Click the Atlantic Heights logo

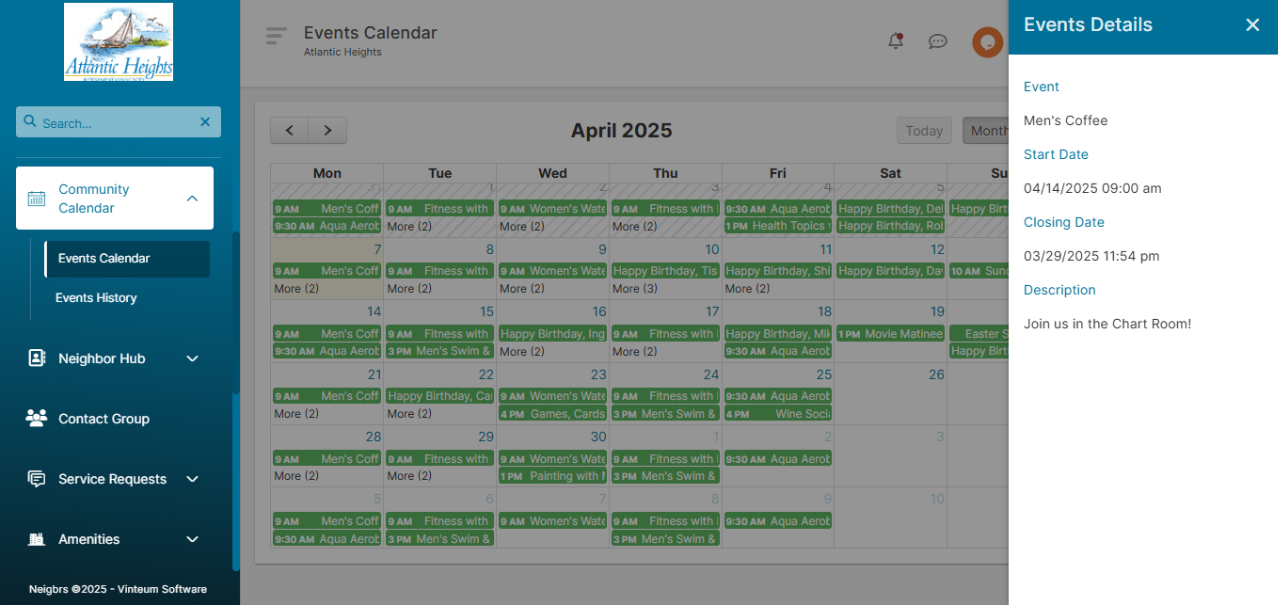pyautogui.click(x=118, y=42)
